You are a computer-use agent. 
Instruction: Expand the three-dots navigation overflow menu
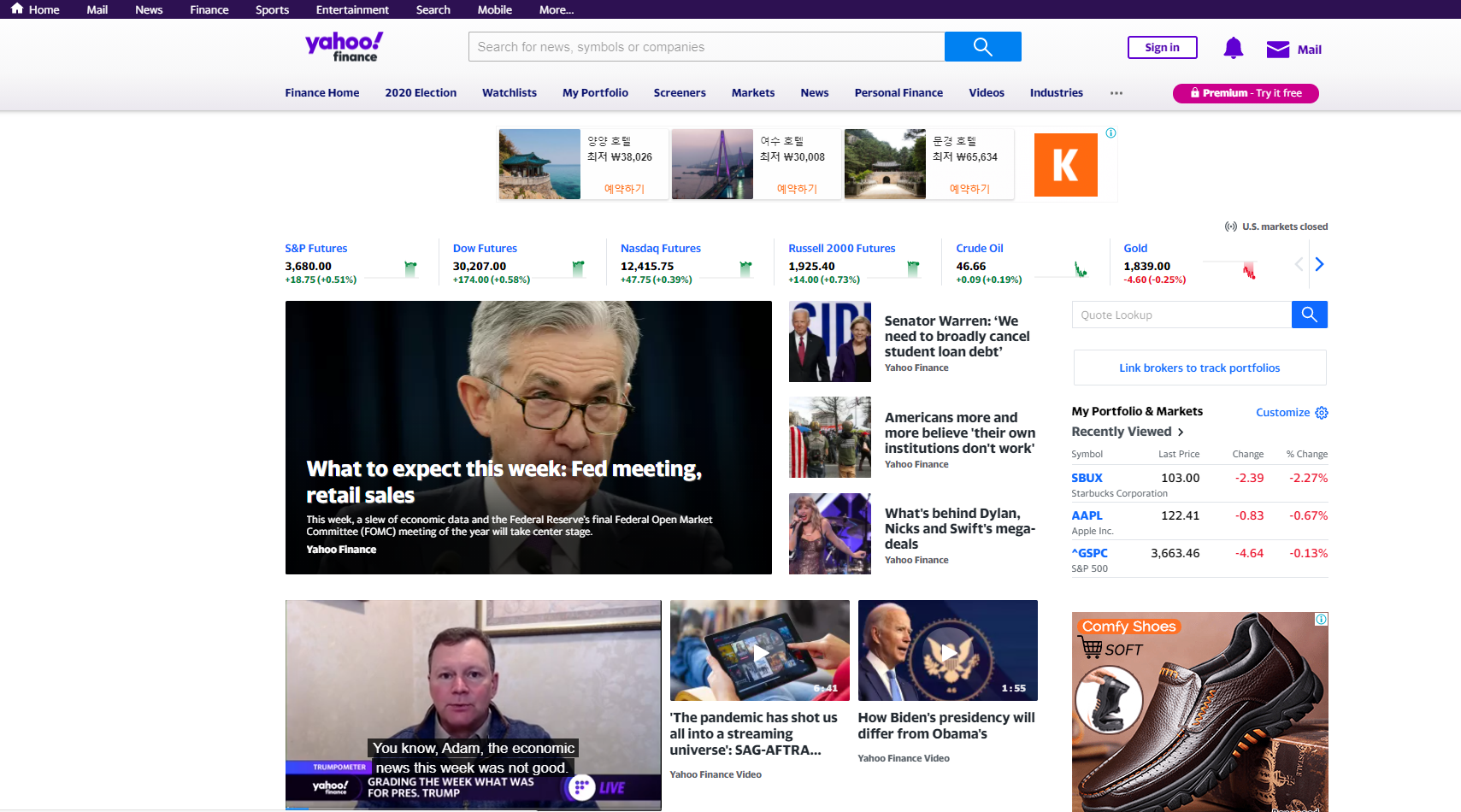coord(1116,93)
